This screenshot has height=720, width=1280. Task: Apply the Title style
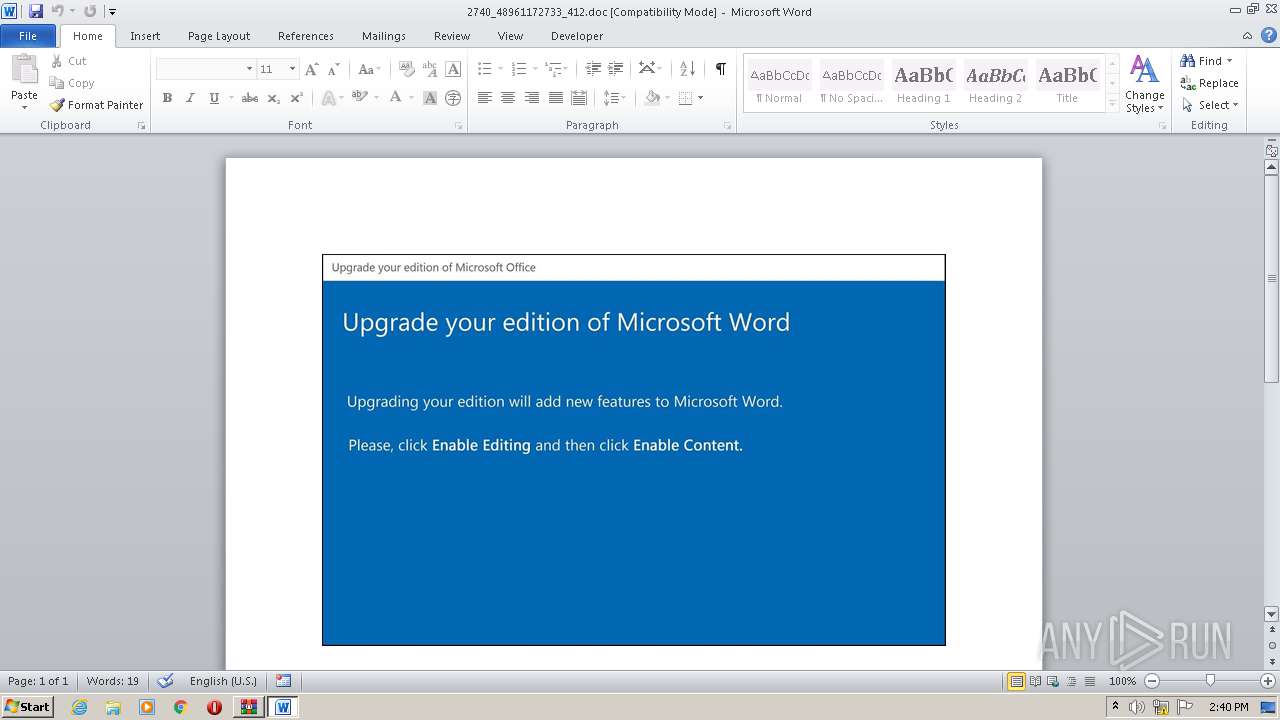tap(1067, 83)
